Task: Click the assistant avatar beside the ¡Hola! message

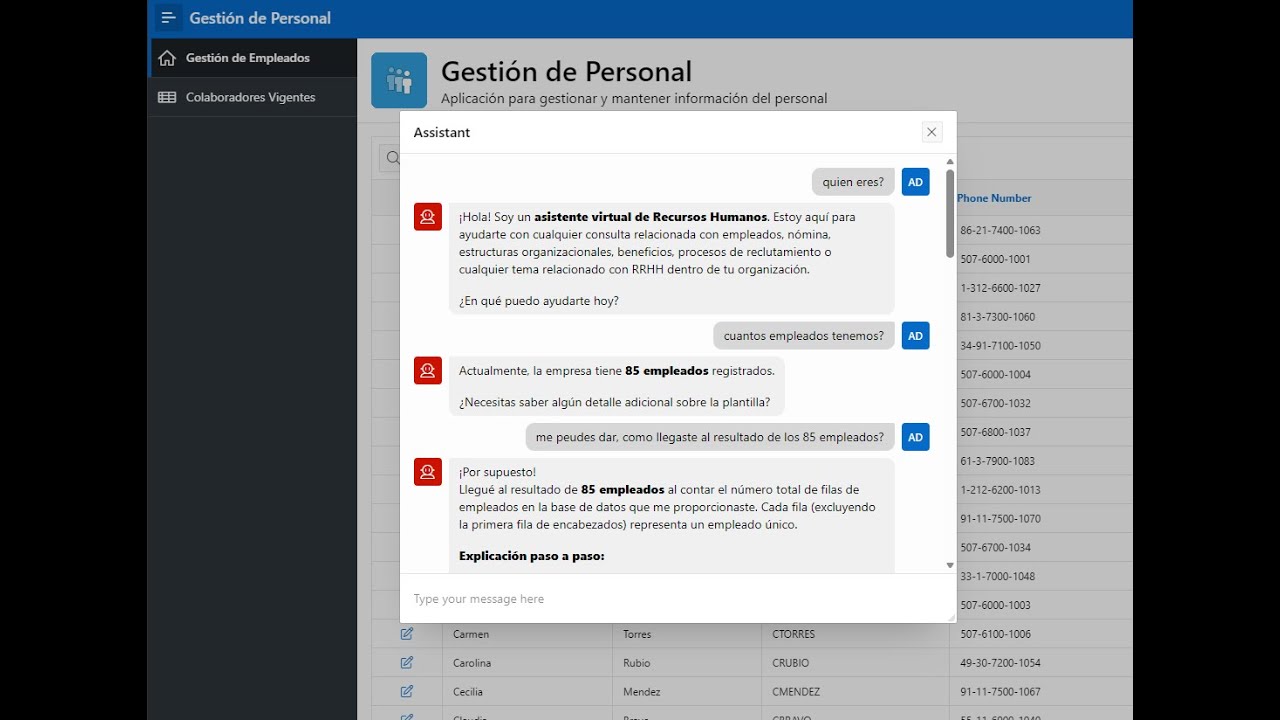Action: [x=428, y=216]
